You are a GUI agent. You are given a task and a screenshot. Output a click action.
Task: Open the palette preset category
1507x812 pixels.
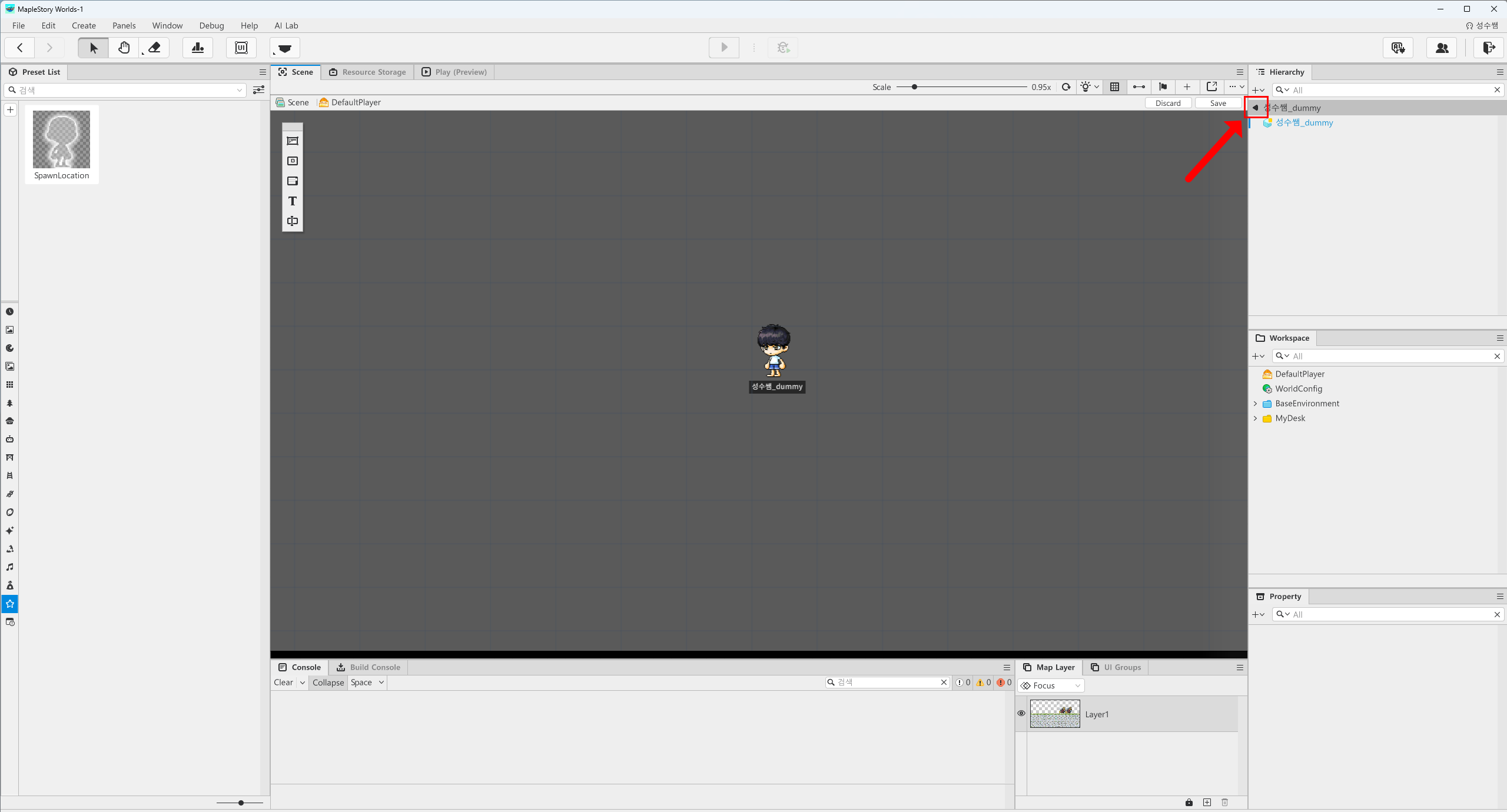(x=10, y=348)
